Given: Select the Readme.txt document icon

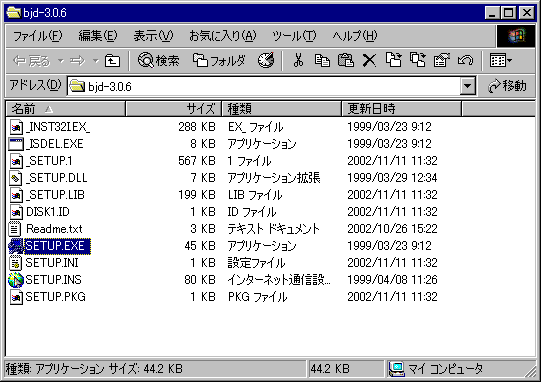Looking at the screenshot, I should (14, 229).
